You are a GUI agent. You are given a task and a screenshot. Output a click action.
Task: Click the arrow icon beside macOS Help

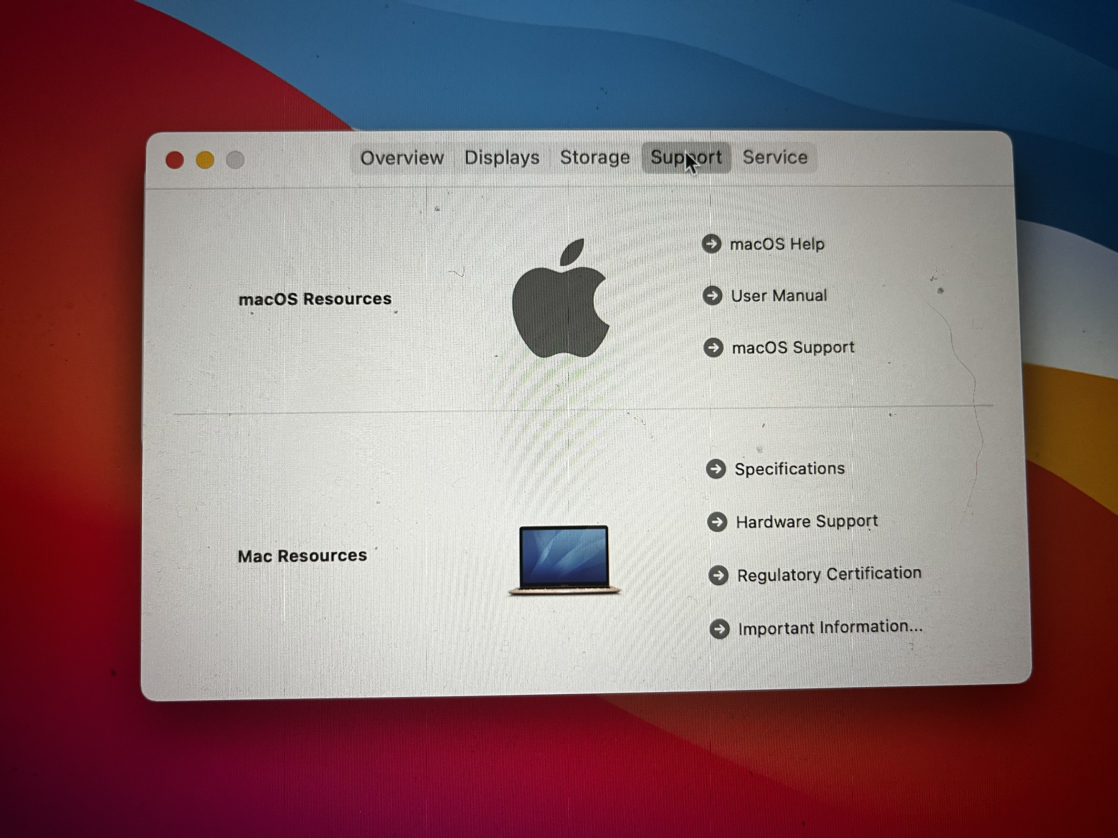click(711, 244)
